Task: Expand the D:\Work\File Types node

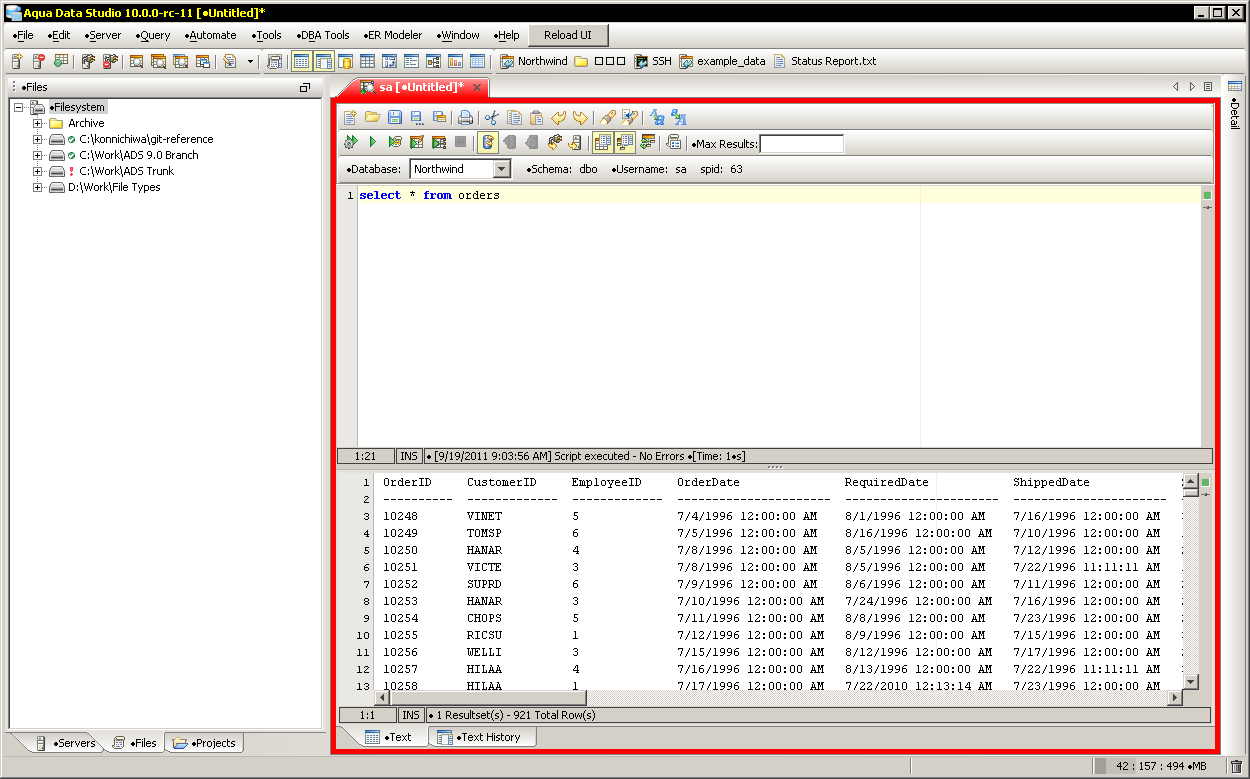Action: pos(38,187)
